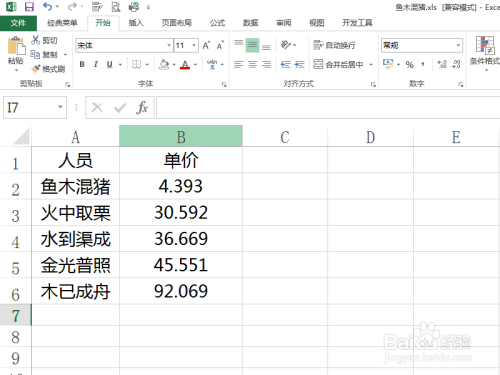Click the Select All corner triangle

tap(21, 137)
